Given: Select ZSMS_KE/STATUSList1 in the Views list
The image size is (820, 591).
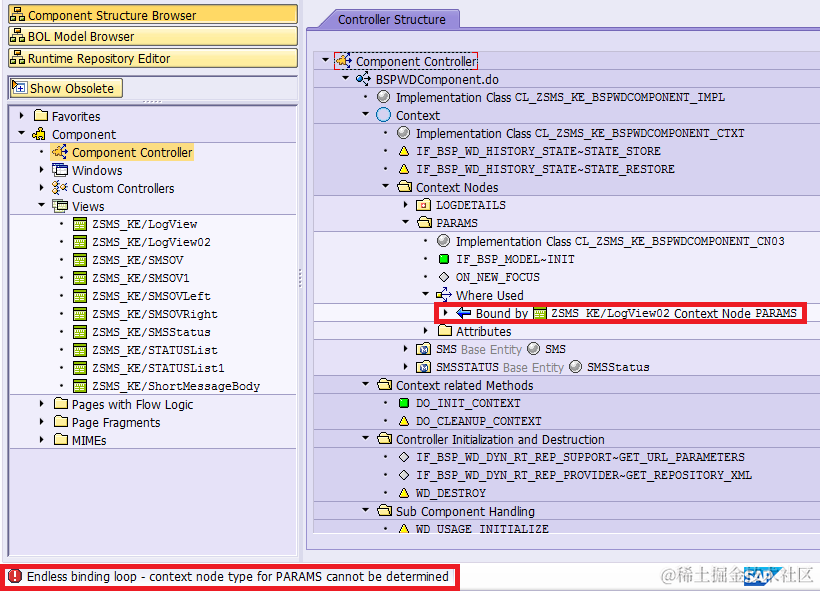Looking at the screenshot, I should pyautogui.click(x=158, y=368).
